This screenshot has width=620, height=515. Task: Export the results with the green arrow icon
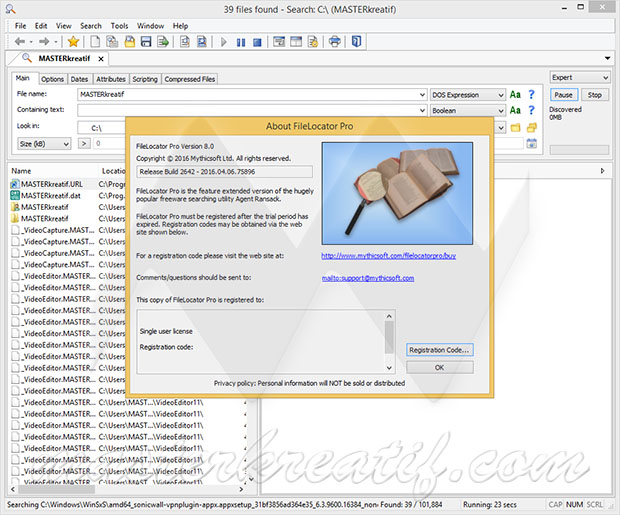tap(163, 42)
